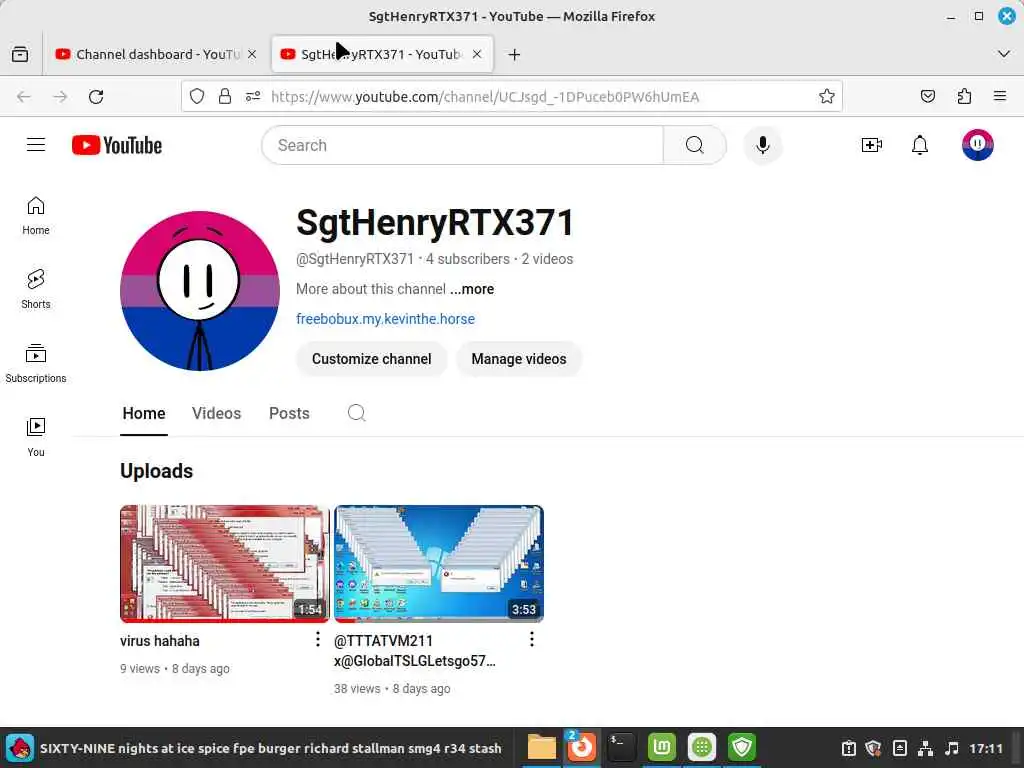Open the Linux Mint taskbar icon

click(x=662, y=747)
